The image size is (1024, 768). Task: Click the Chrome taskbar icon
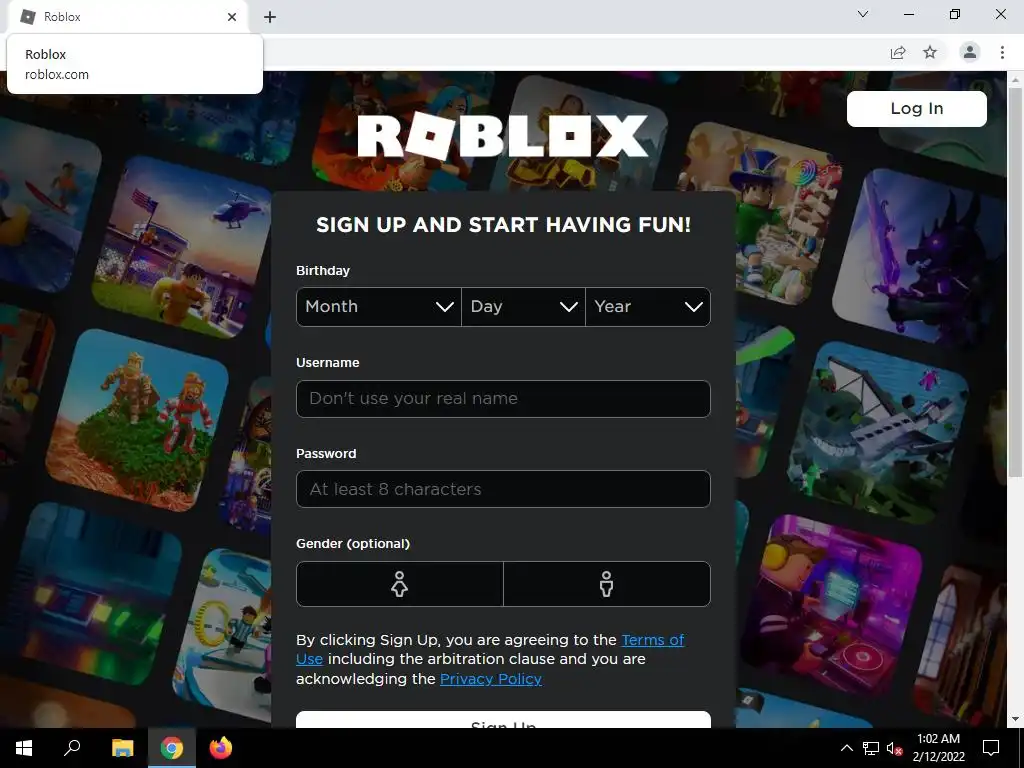(x=172, y=748)
